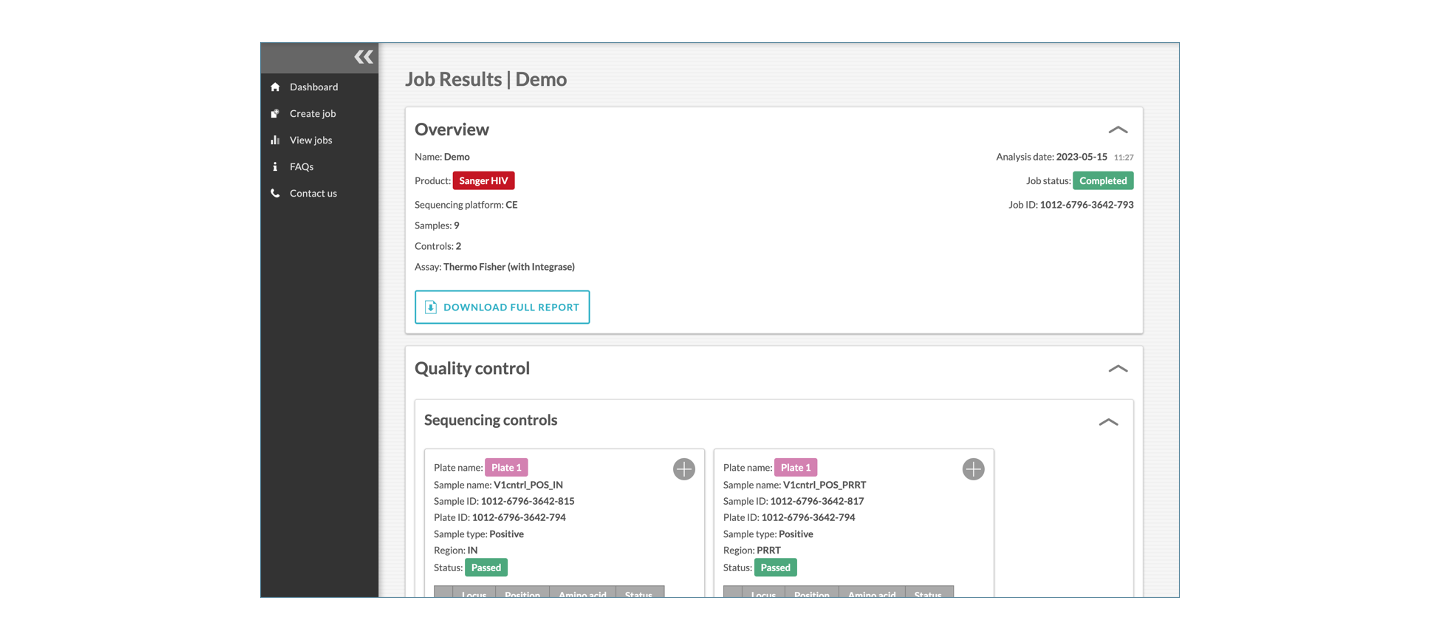Click the View jobs bar-chart icon
Screen dimensions: 1440x640
[275, 140]
